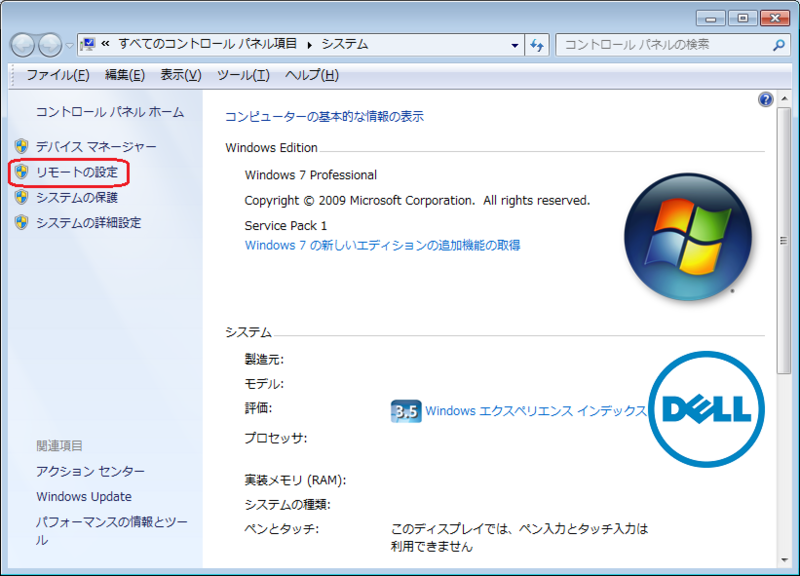Open the address bar history dropdown arrow
This screenshot has height=576, width=800.
click(514, 45)
